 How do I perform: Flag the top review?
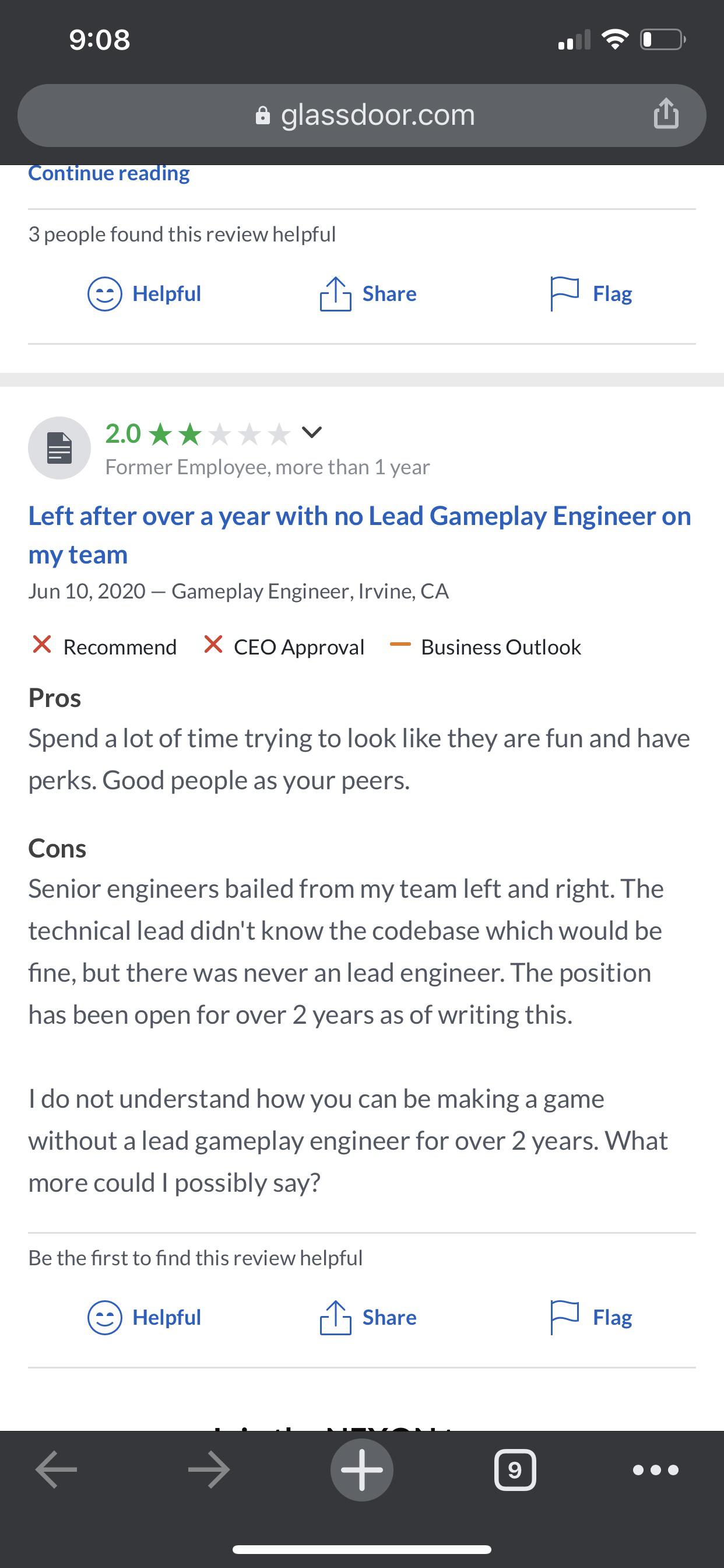point(591,294)
